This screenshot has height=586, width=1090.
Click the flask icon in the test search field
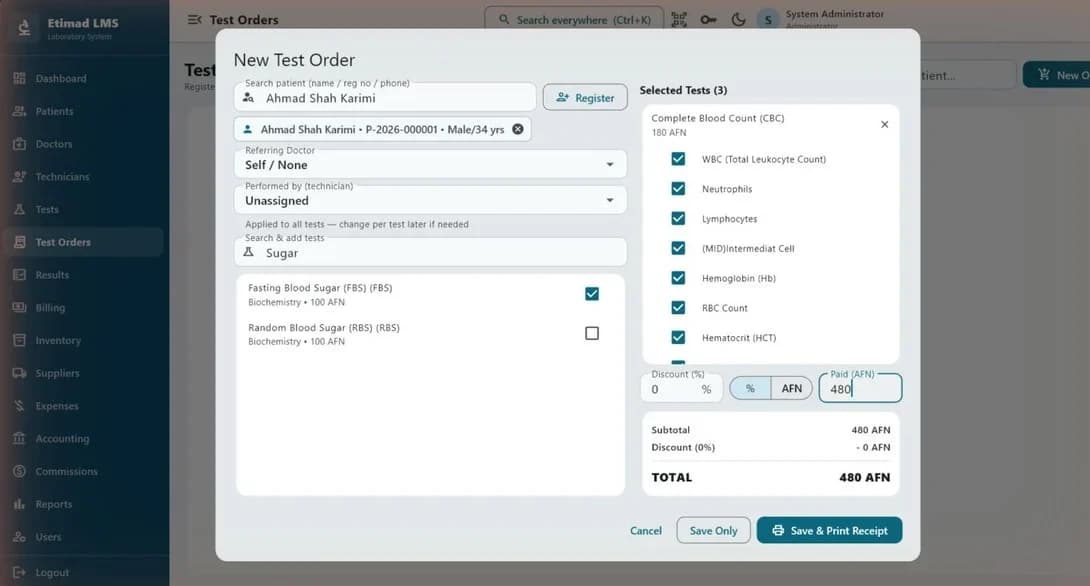coord(248,252)
